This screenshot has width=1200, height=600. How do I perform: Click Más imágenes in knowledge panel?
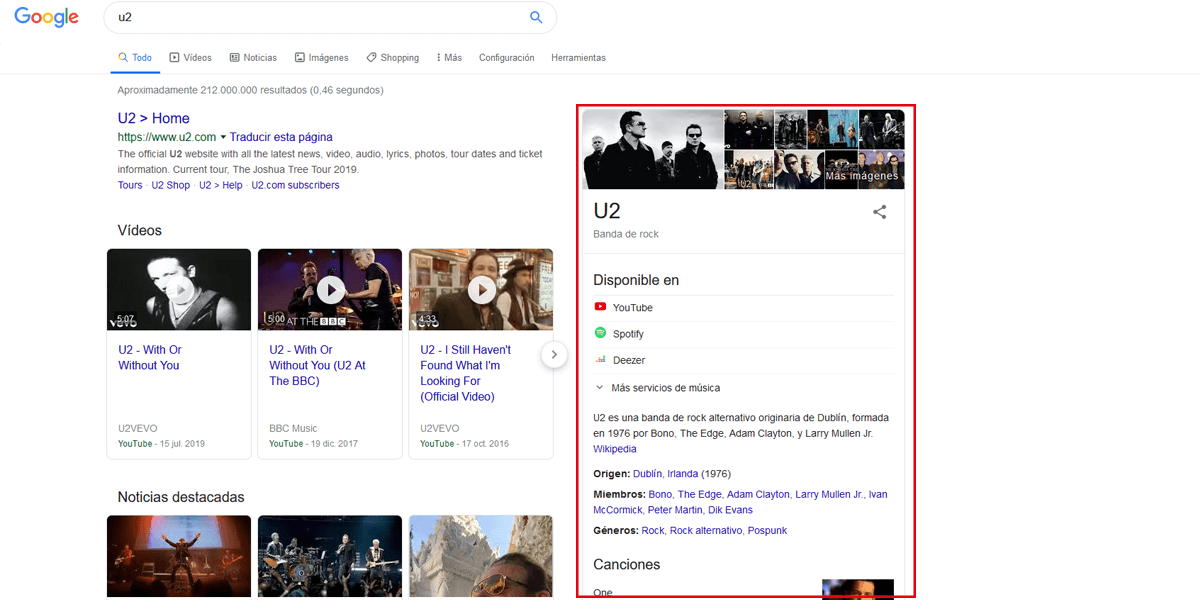click(861, 176)
